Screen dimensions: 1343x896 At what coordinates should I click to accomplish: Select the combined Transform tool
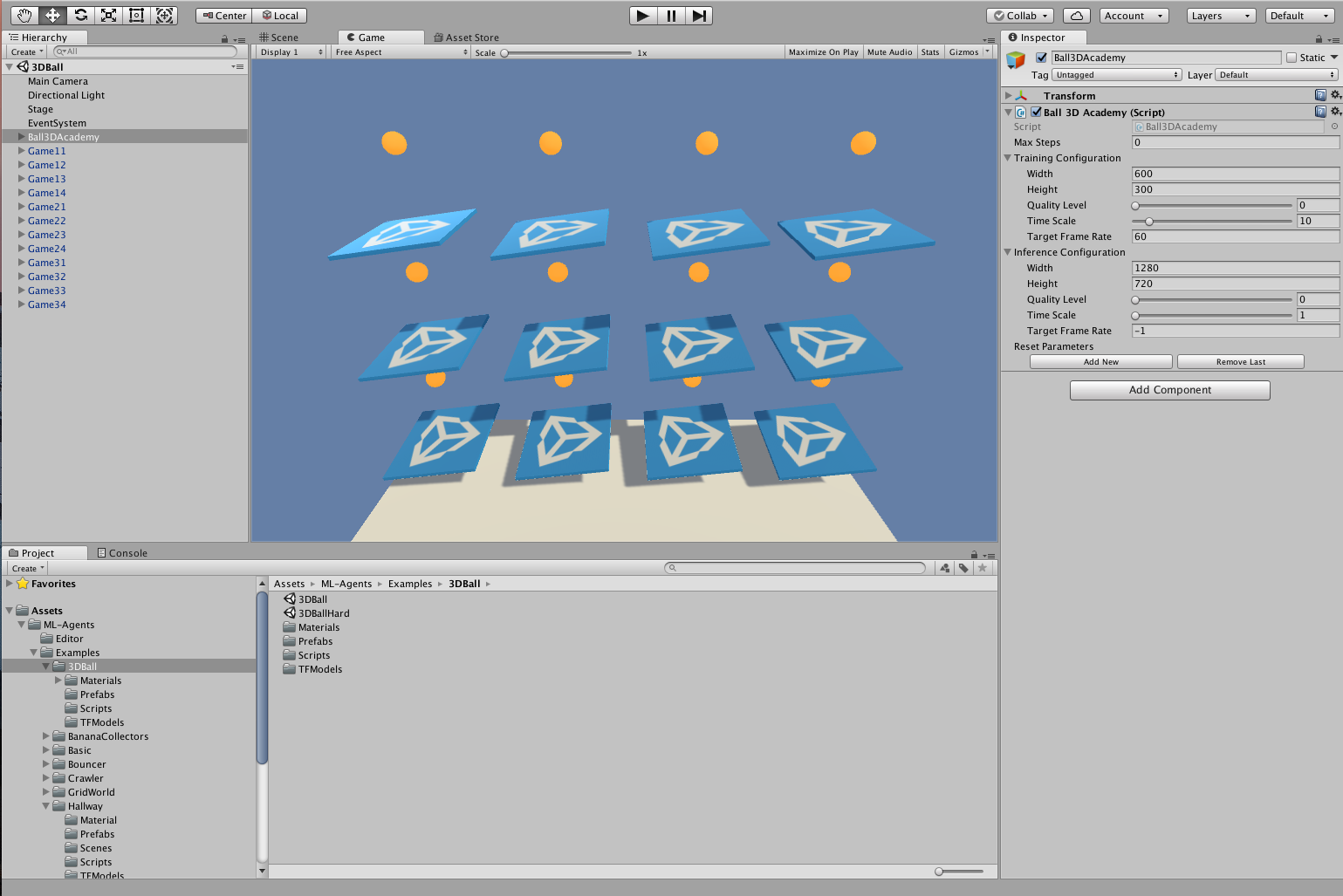(164, 15)
